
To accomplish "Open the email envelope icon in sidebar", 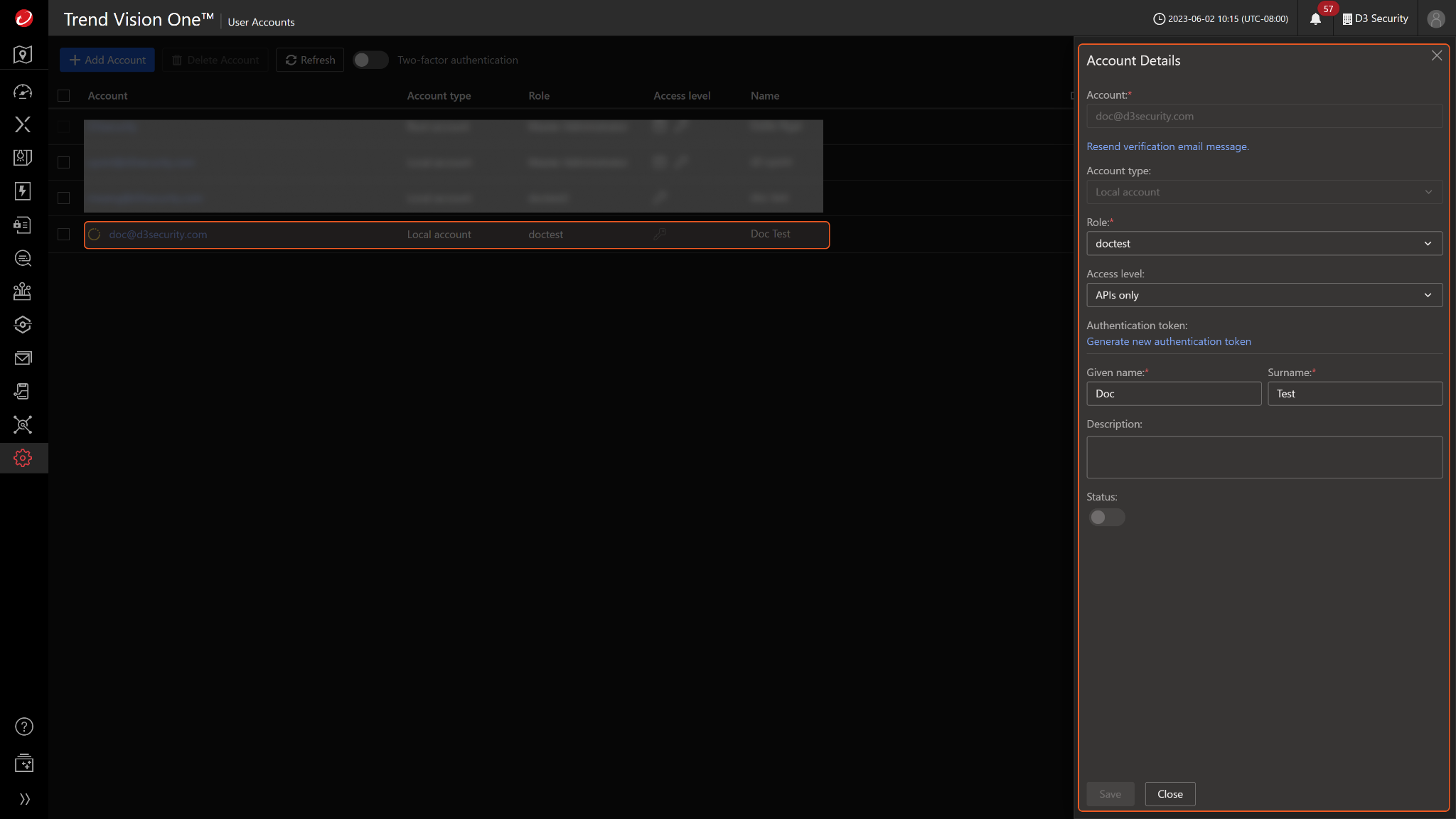I will click(23, 358).
